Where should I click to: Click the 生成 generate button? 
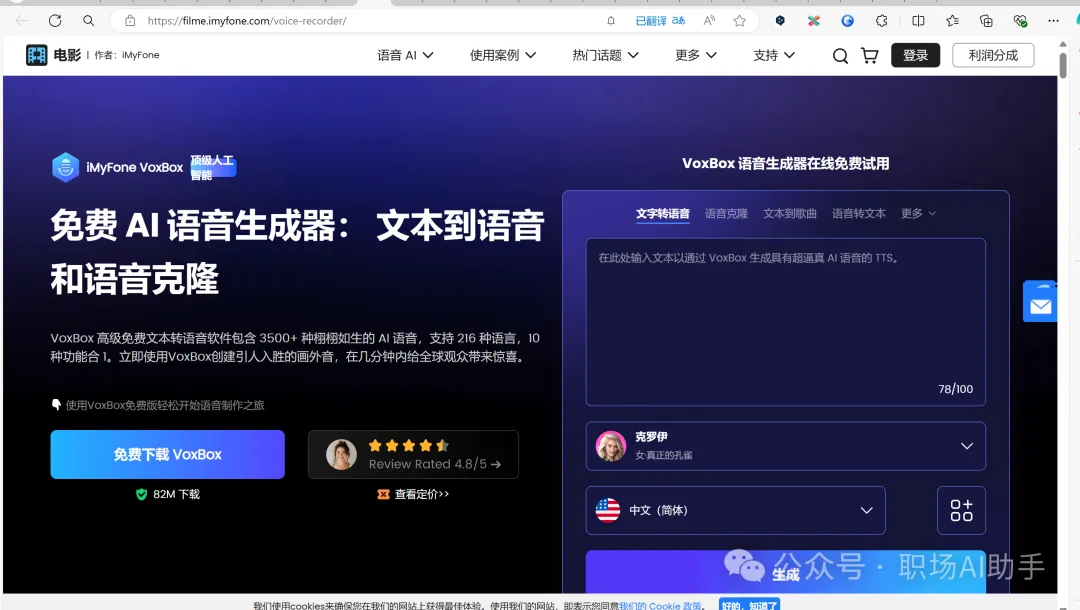point(786,572)
